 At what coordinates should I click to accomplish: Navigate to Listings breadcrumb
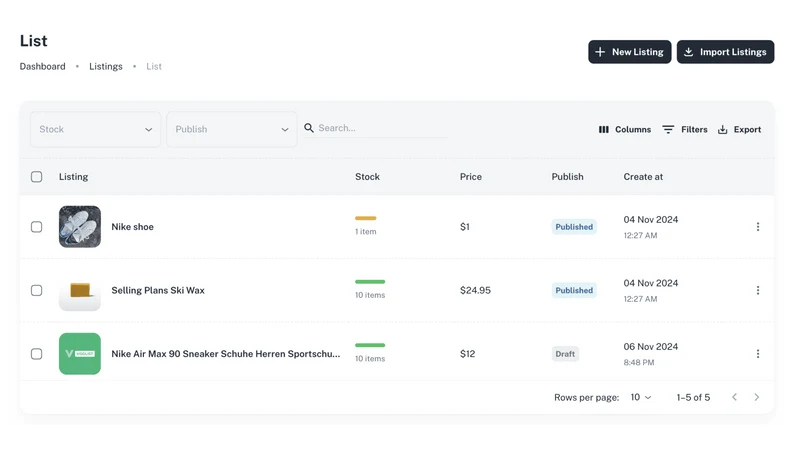pyautogui.click(x=106, y=66)
